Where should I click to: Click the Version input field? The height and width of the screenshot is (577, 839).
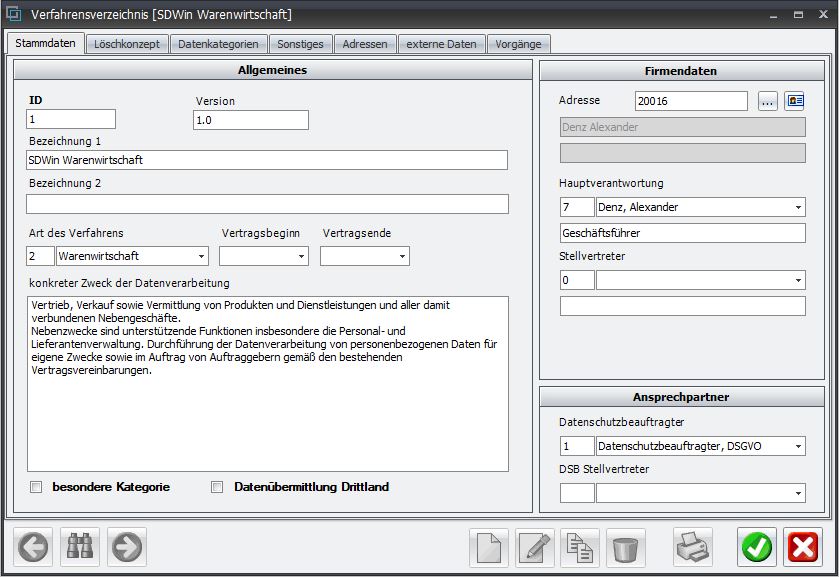point(250,120)
